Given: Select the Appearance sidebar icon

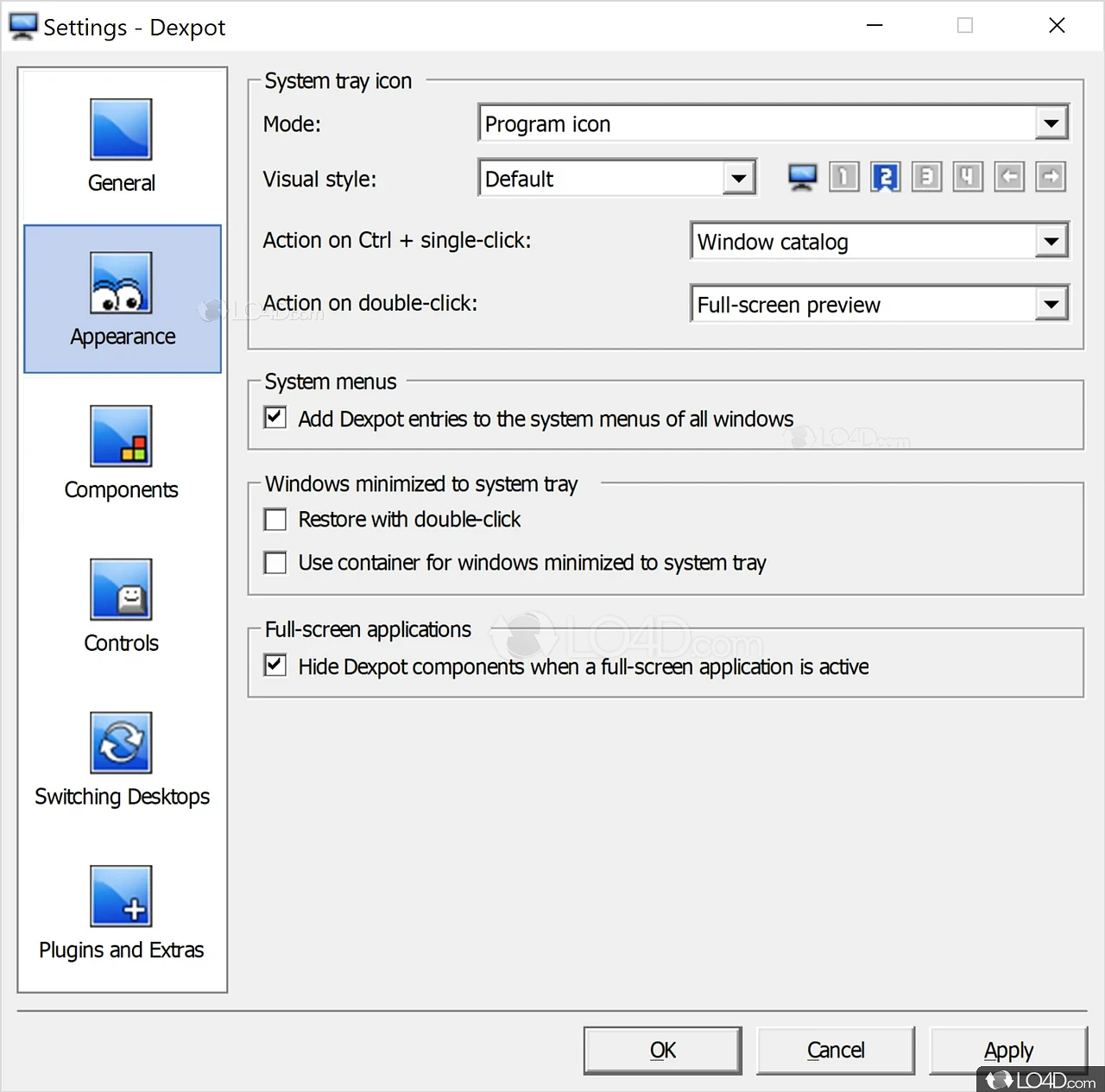Looking at the screenshot, I should (x=122, y=299).
